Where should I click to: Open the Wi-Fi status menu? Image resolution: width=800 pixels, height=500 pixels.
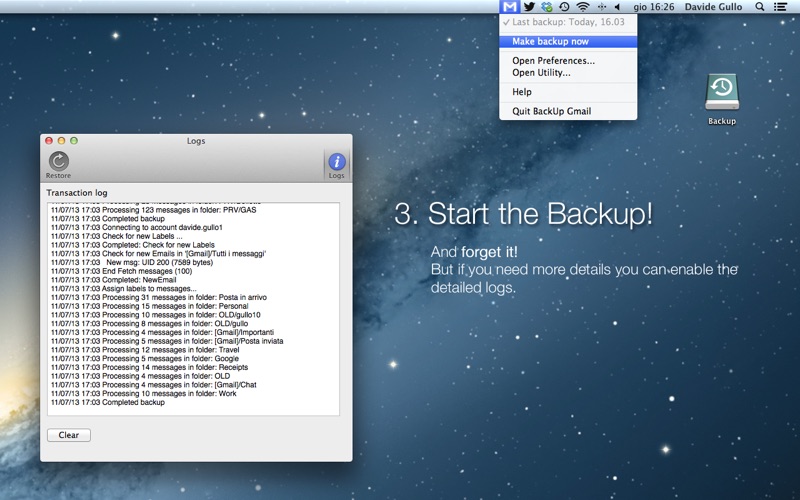pos(583,7)
